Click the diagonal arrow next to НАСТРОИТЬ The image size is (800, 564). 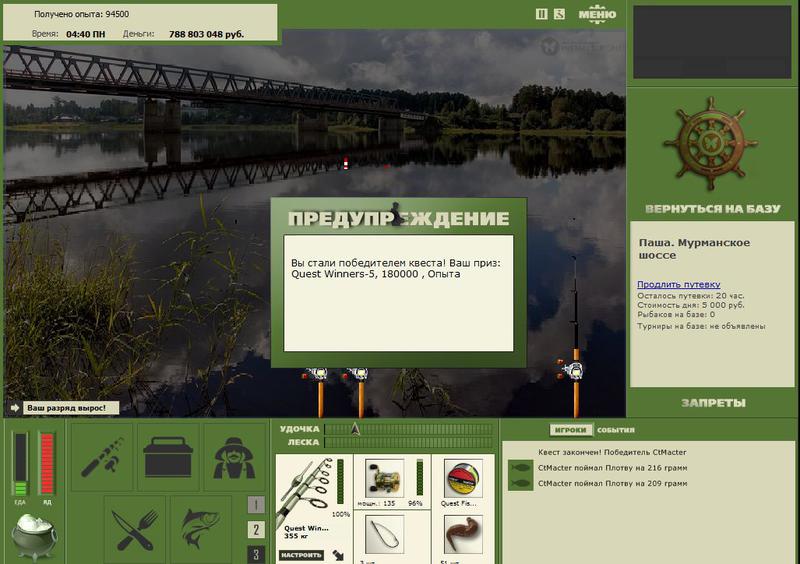pyautogui.click(x=338, y=555)
